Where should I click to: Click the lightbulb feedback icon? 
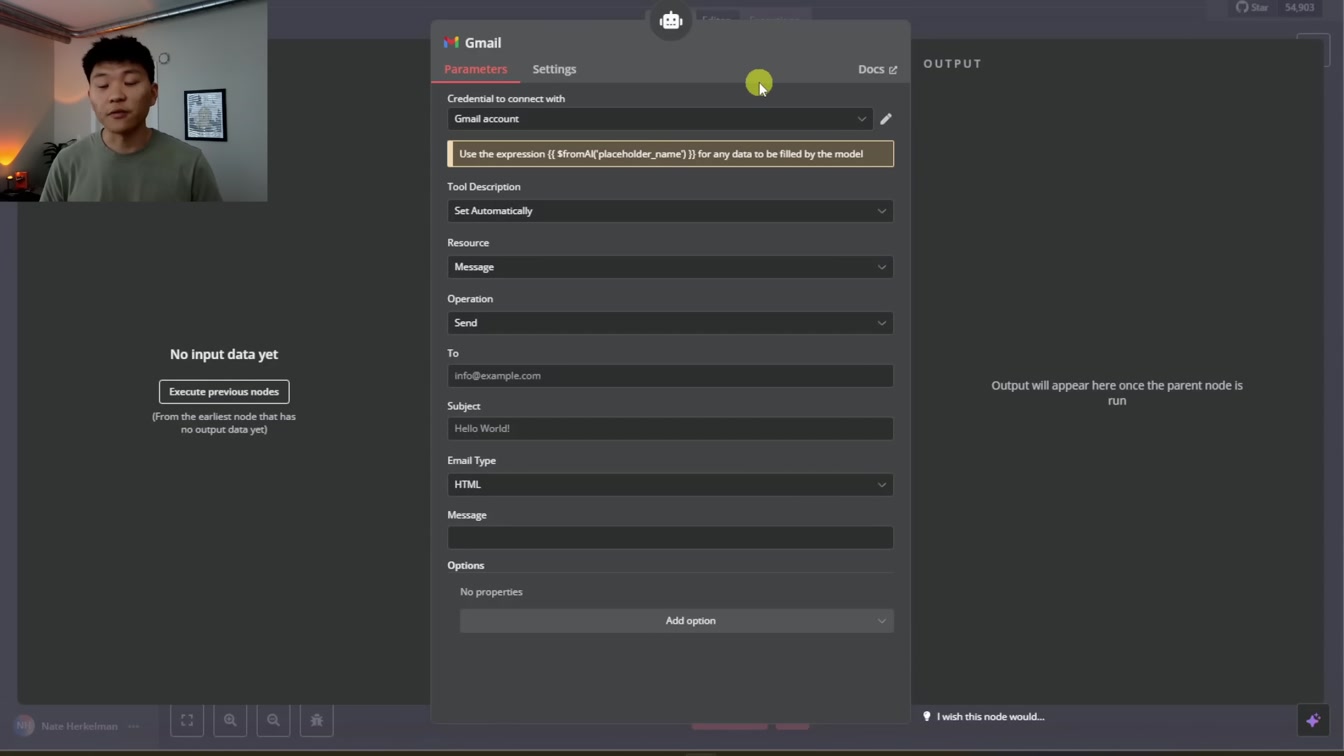(x=927, y=716)
